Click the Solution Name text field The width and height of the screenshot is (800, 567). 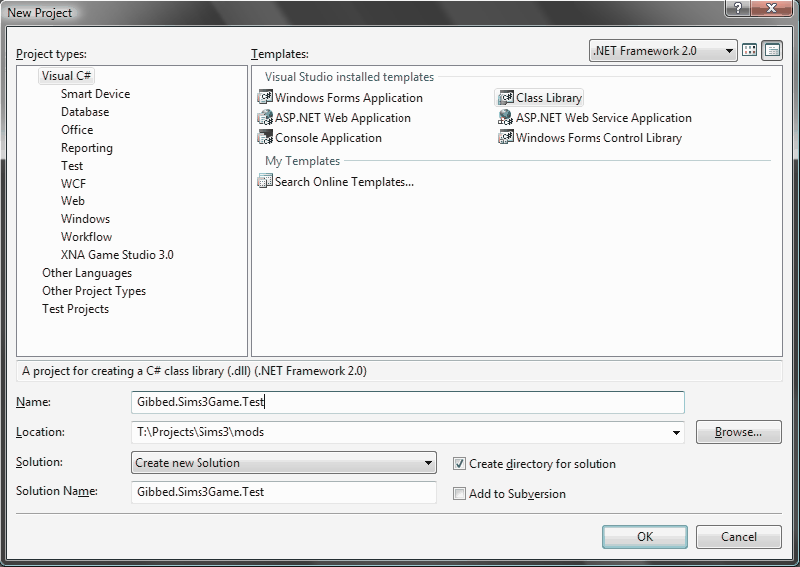284,493
